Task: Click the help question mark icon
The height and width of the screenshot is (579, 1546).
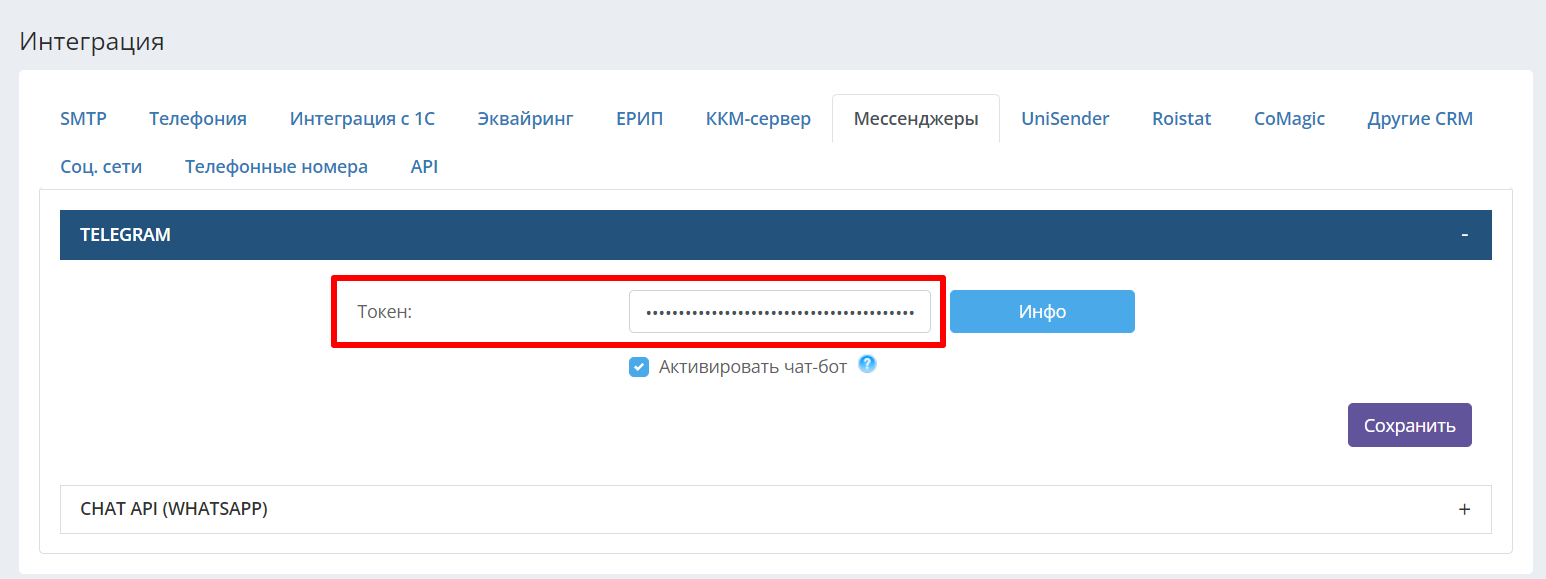Action: click(x=867, y=364)
